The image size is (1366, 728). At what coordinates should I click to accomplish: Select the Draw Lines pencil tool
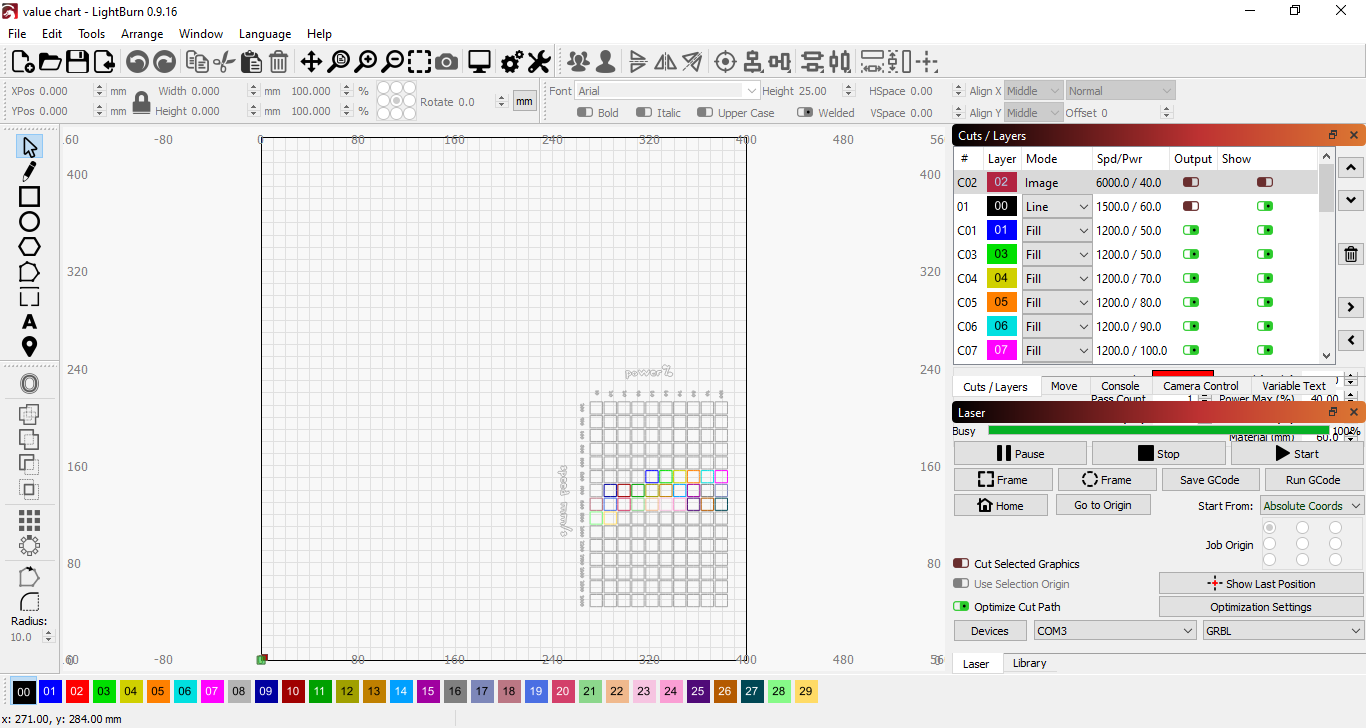point(30,172)
